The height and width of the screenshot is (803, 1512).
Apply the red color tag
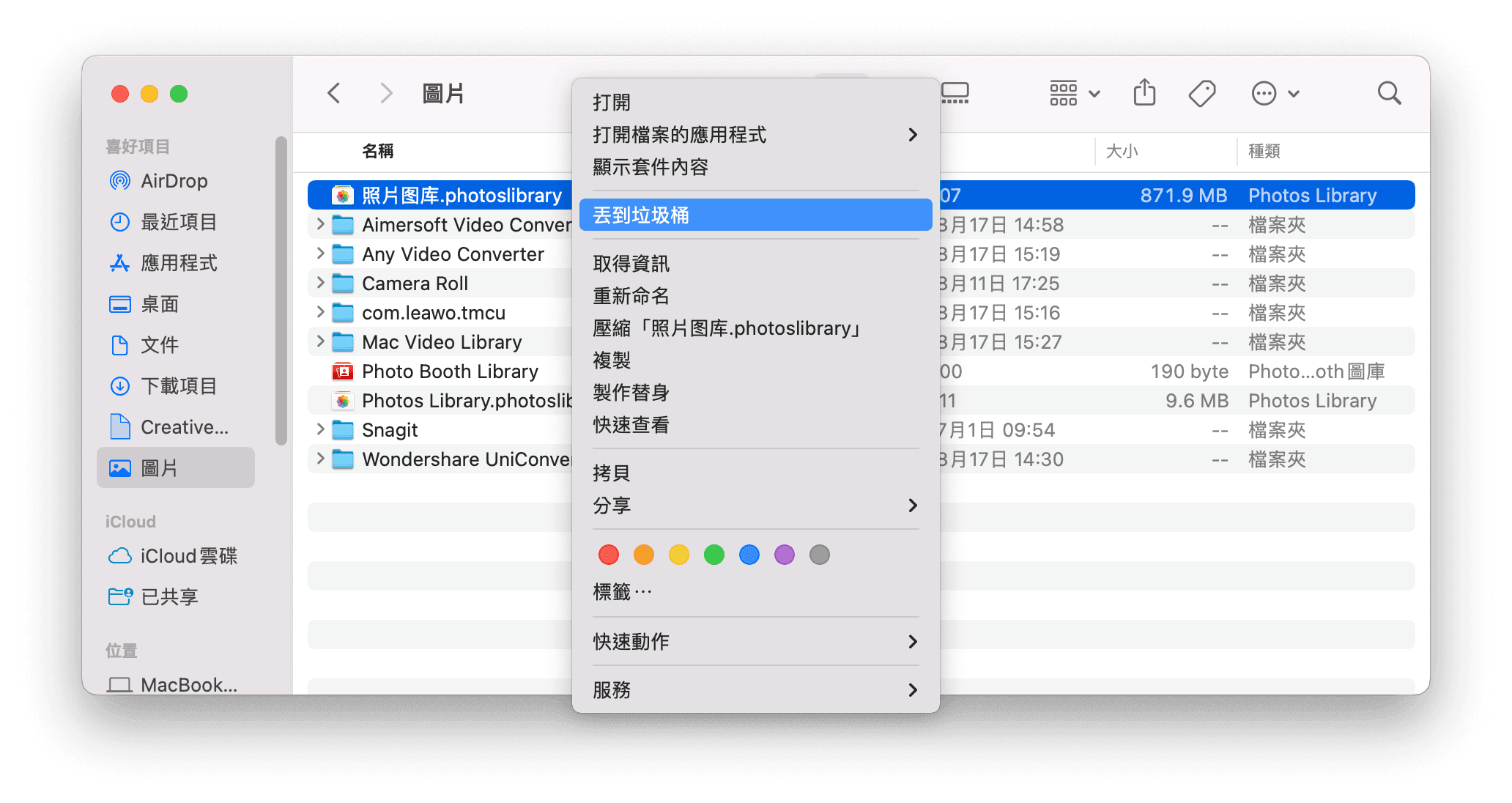[x=609, y=555]
